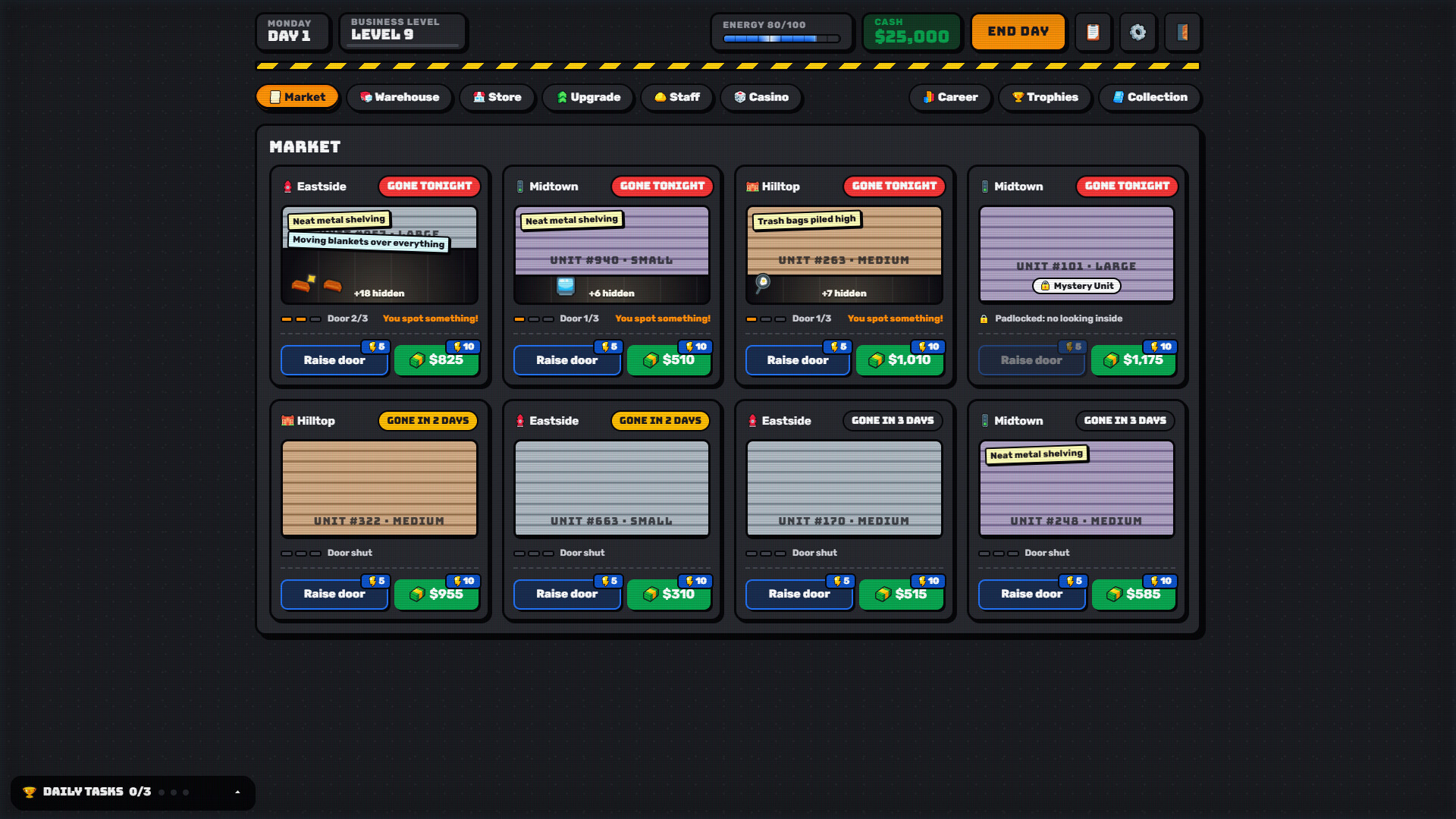Buy Unit #263 for $1,010
1456x819 pixels.
point(900,360)
